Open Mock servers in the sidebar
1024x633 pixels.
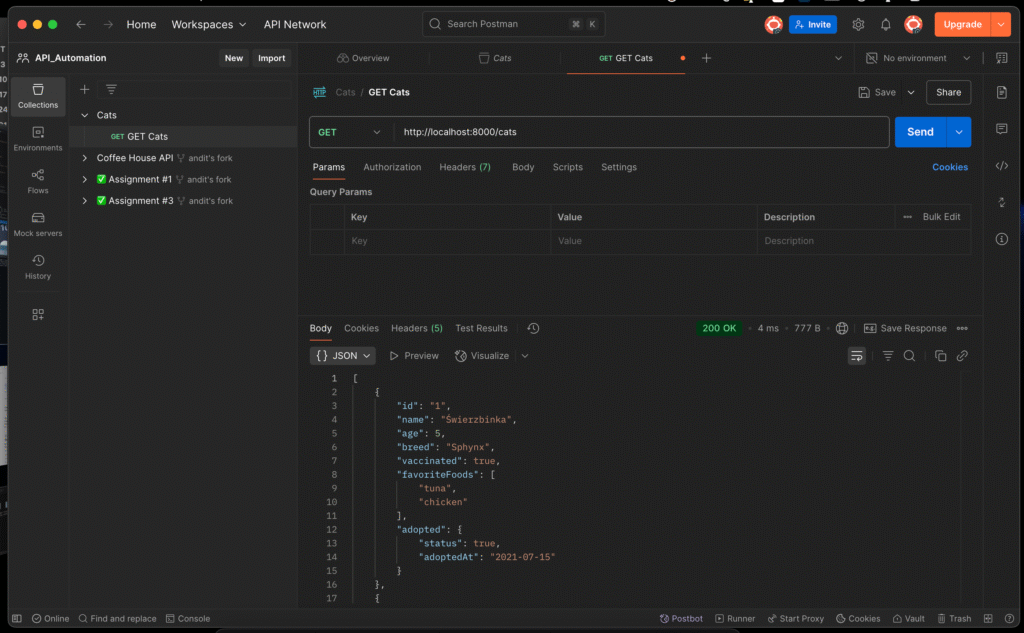tap(38, 224)
